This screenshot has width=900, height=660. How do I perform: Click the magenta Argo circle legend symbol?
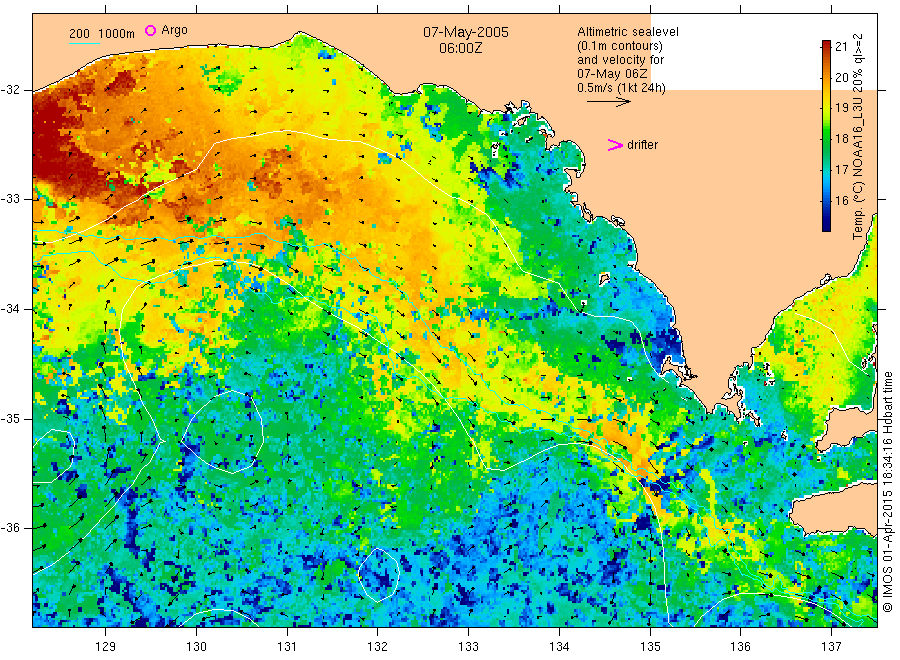(150, 30)
